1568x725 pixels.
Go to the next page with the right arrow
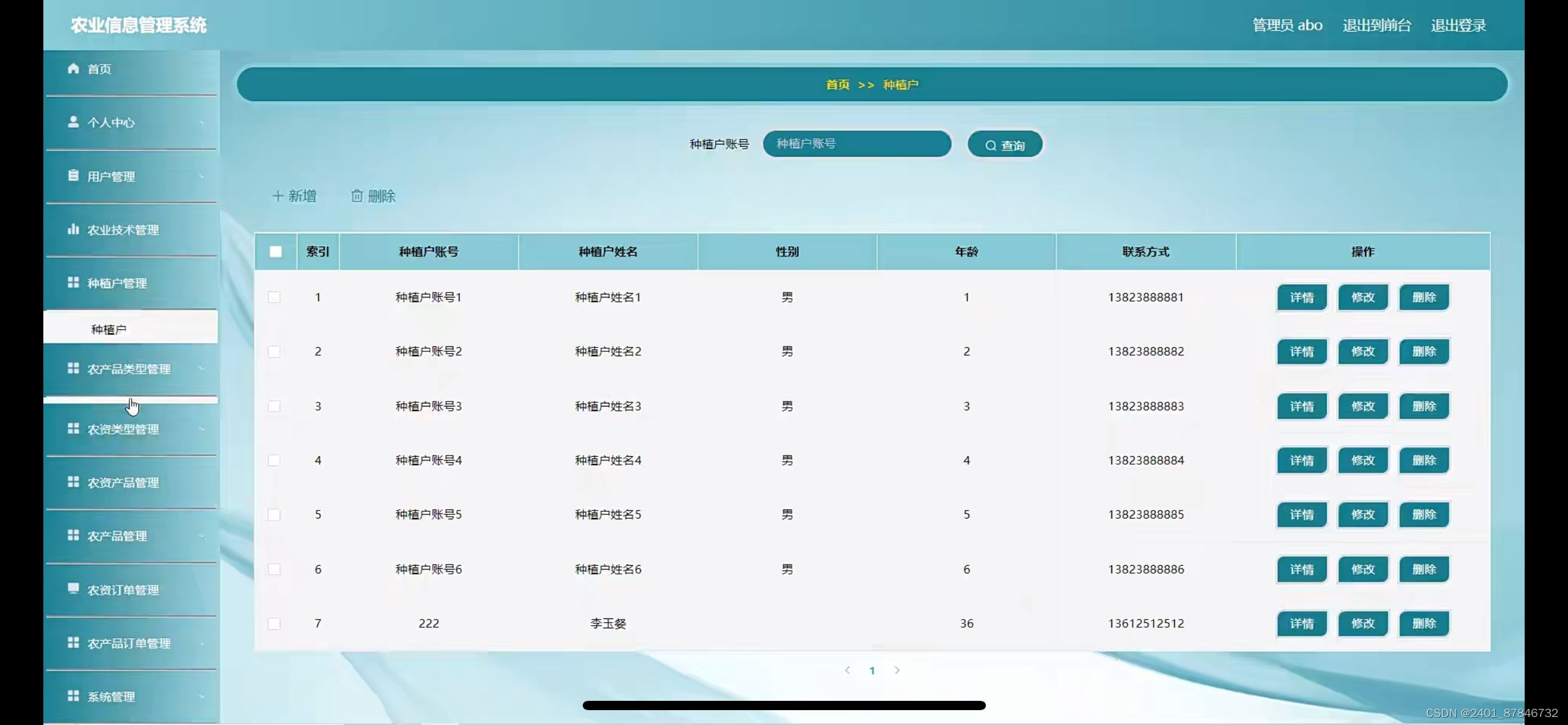pos(897,670)
